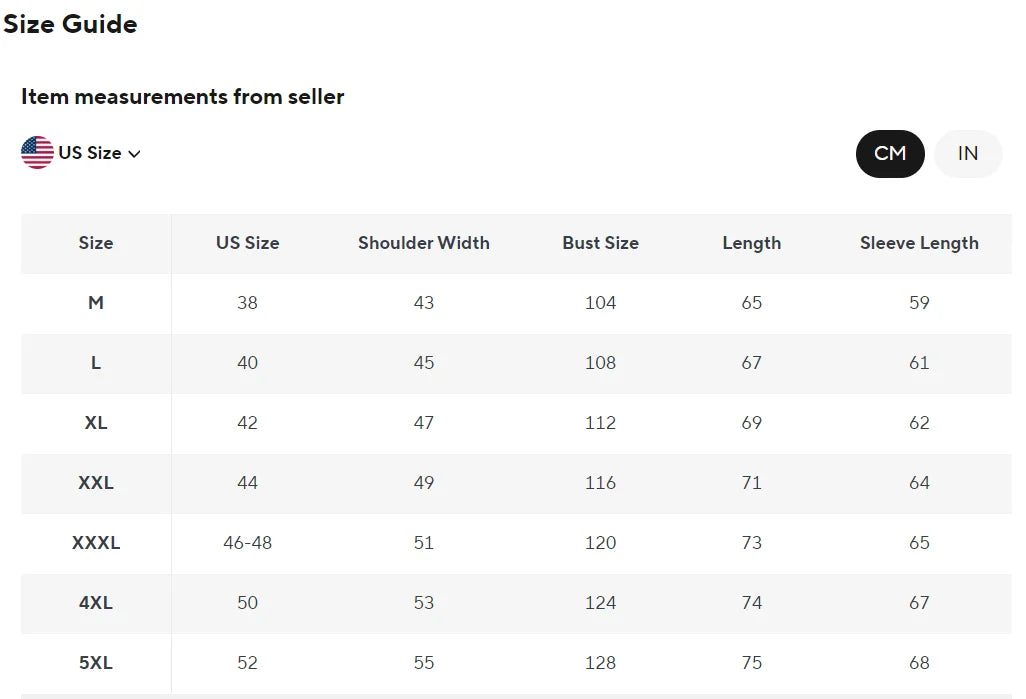Click the US flag icon

click(37, 152)
